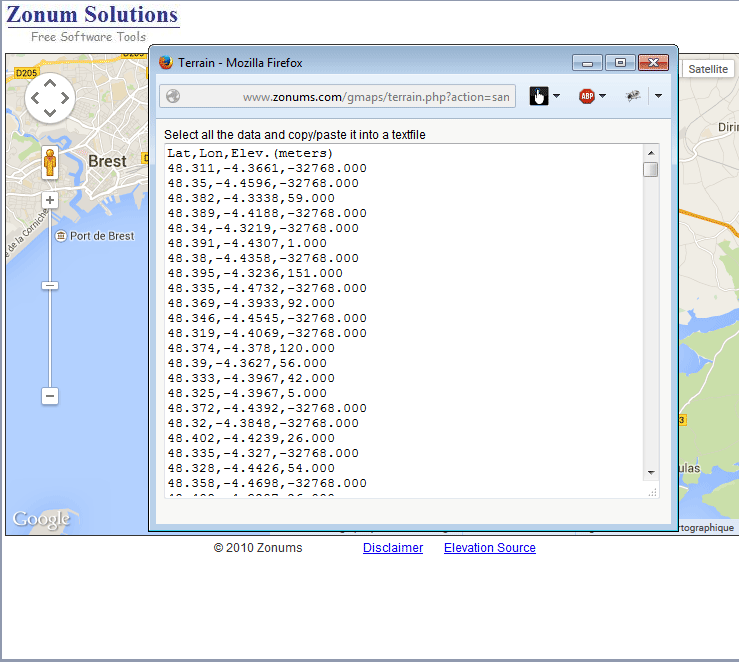Viewport: 739px width, 662px height.
Task: Open the dropdown arrow beside Adblock Plus
Action: coord(603,96)
